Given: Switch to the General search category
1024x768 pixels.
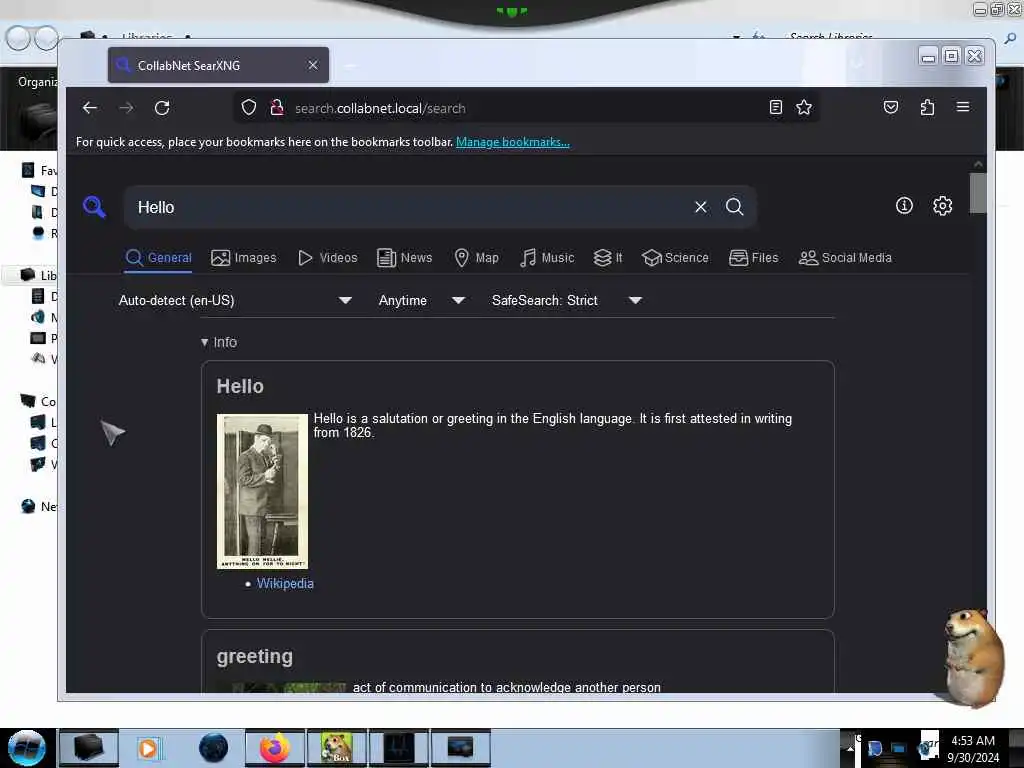Looking at the screenshot, I should pos(159,258).
